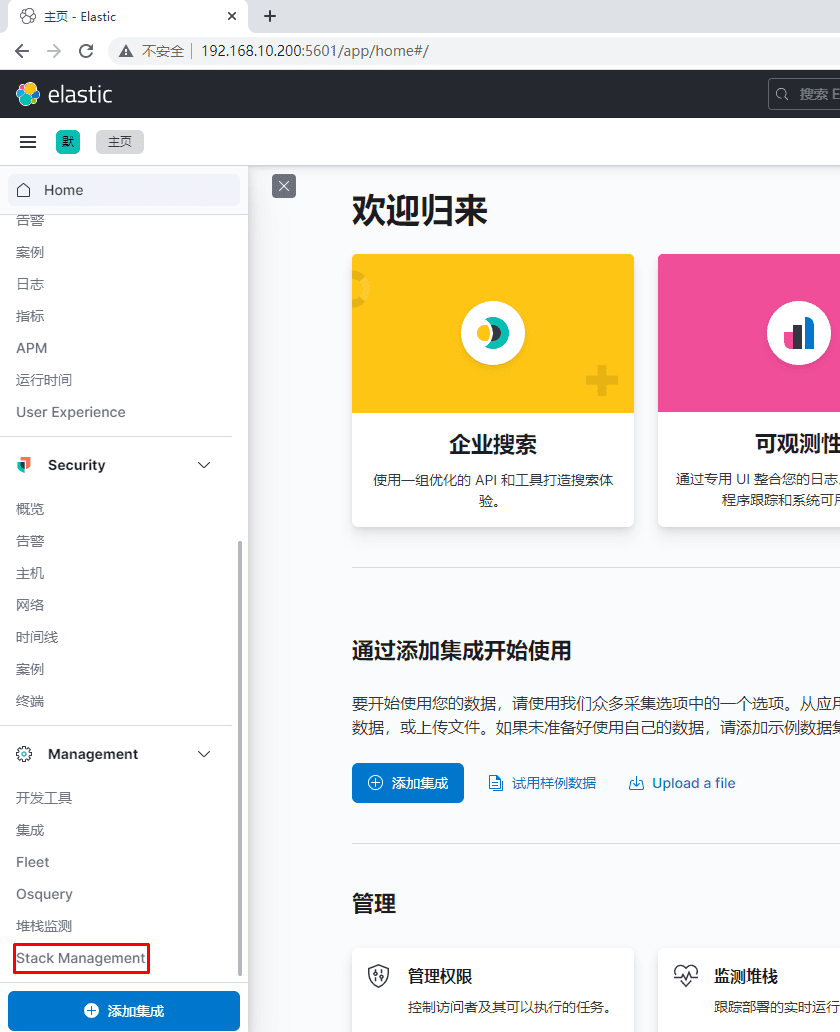Viewport: 840px width, 1032px height.
Task: Open a new browser tab
Action: tap(270, 16)
